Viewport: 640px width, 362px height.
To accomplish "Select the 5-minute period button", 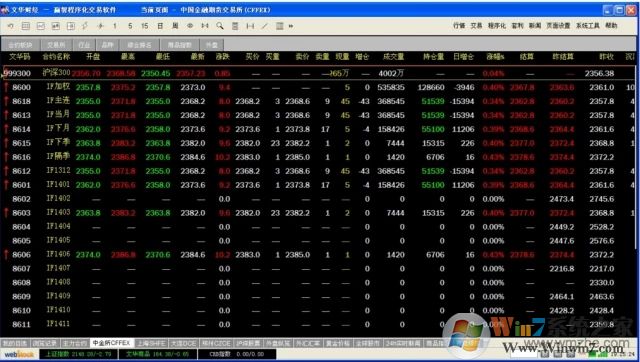I will [x=130, y=26].
